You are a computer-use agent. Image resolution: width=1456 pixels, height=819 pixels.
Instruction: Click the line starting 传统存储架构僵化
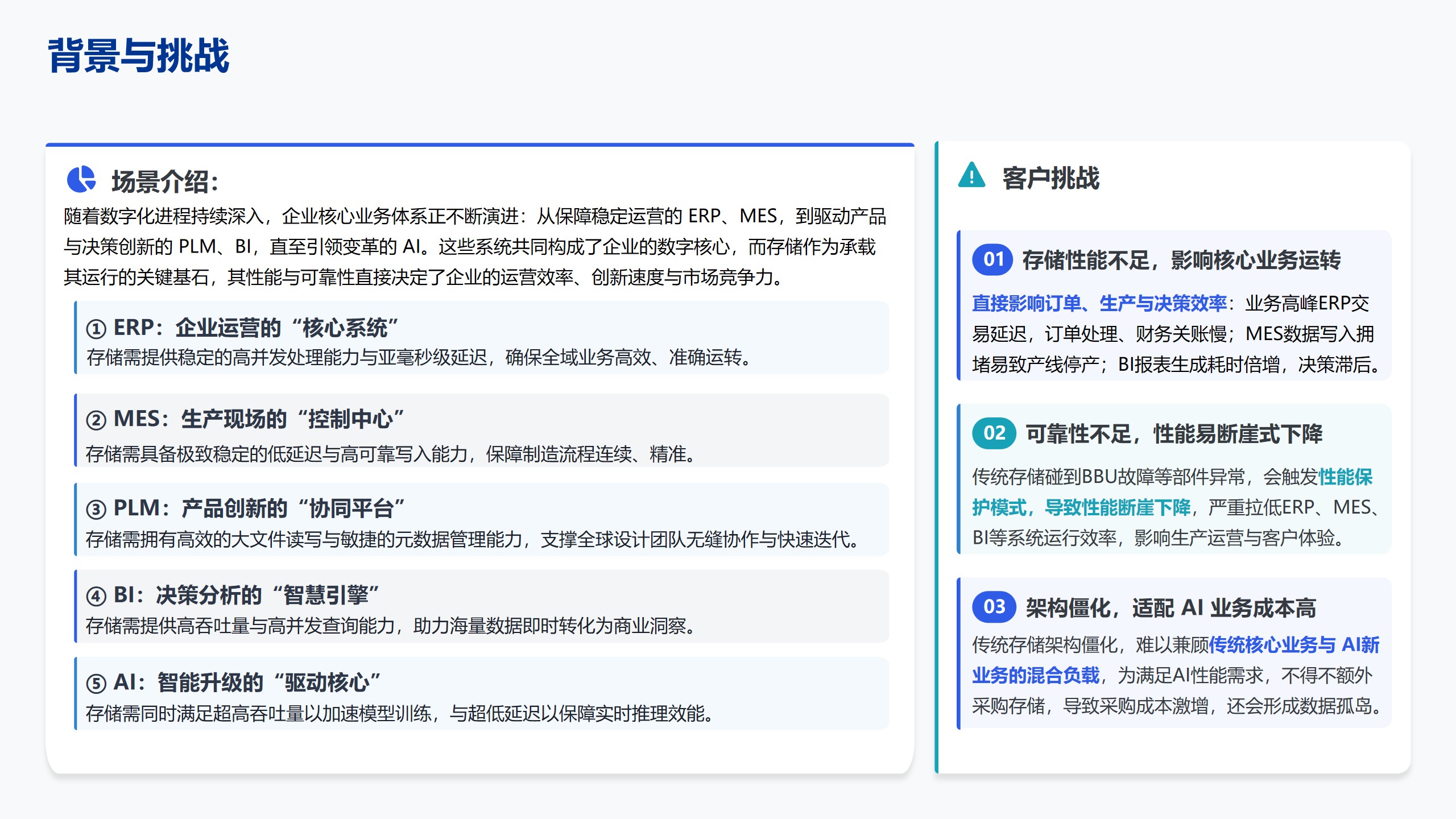(1176, 645)
